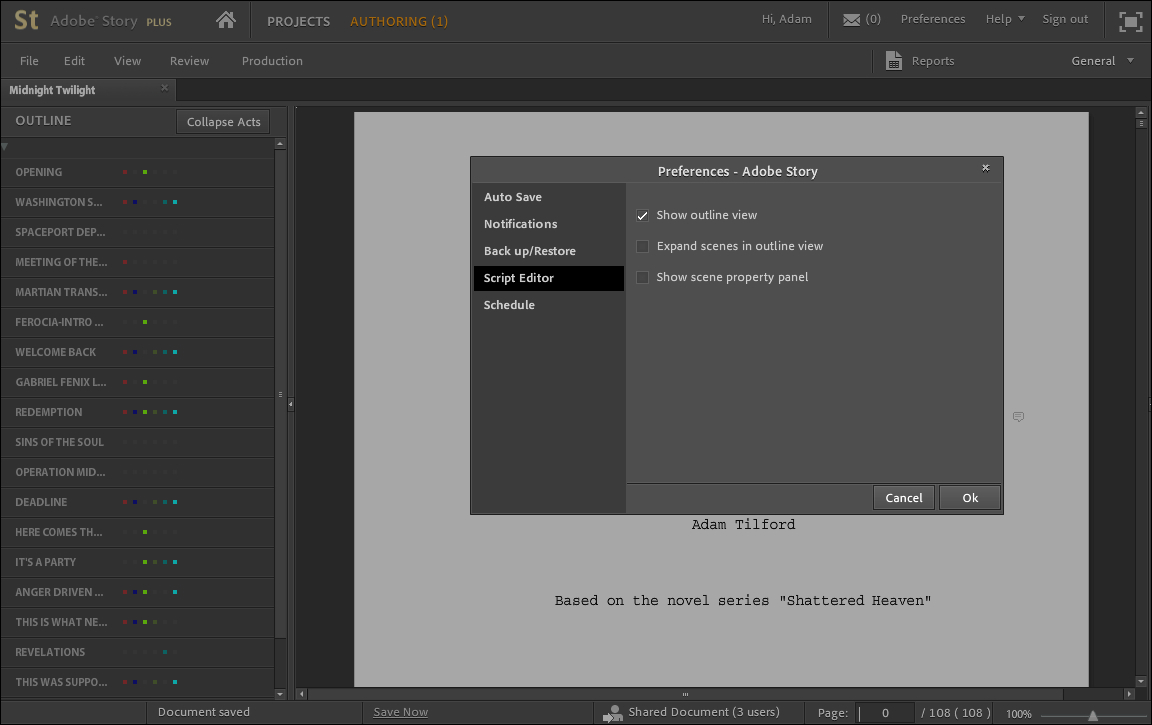Screen dimensions: 1152x725
Task: Open the General workspace dropdown
Action: tap(1102, 61)
